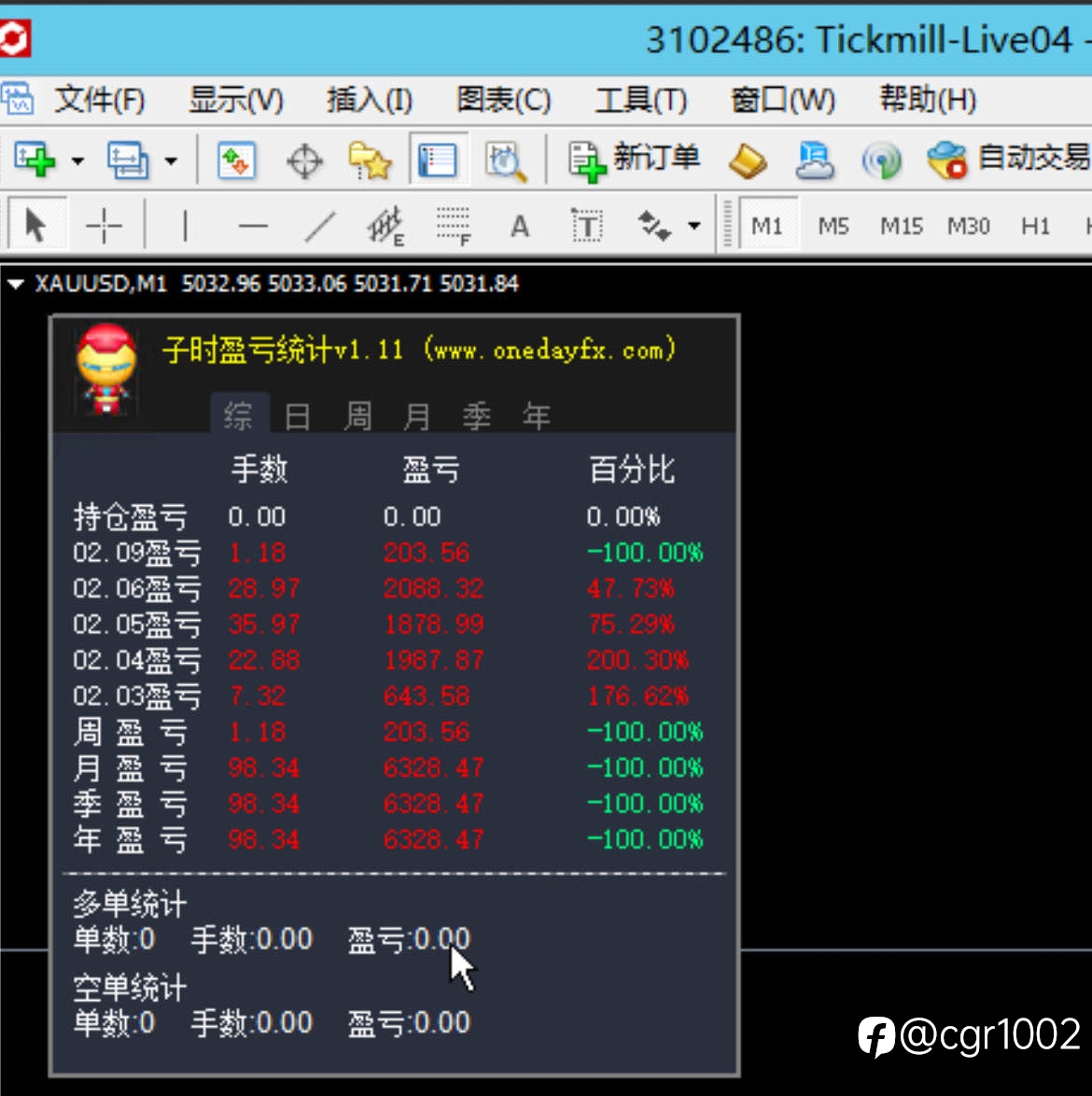Click the red application logo icon
Screen dimensions: 1092x1096
14,38
